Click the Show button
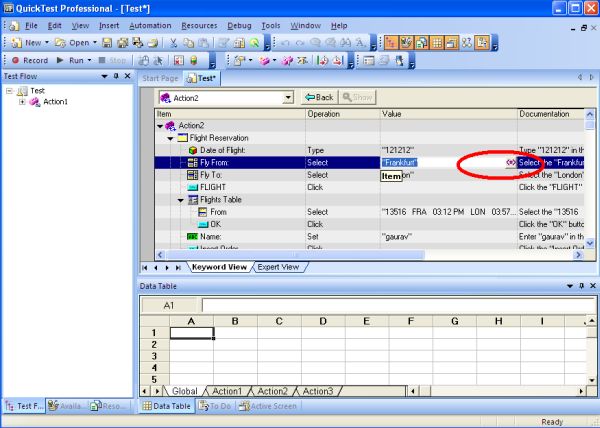The image size is (600, 428). click(x=357, y=98)
